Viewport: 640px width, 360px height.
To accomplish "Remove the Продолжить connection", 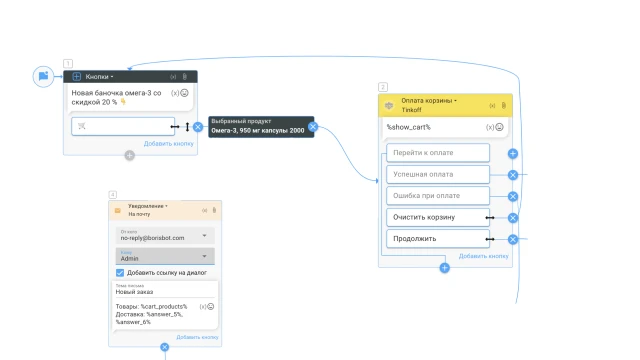I will pos(513,240).
